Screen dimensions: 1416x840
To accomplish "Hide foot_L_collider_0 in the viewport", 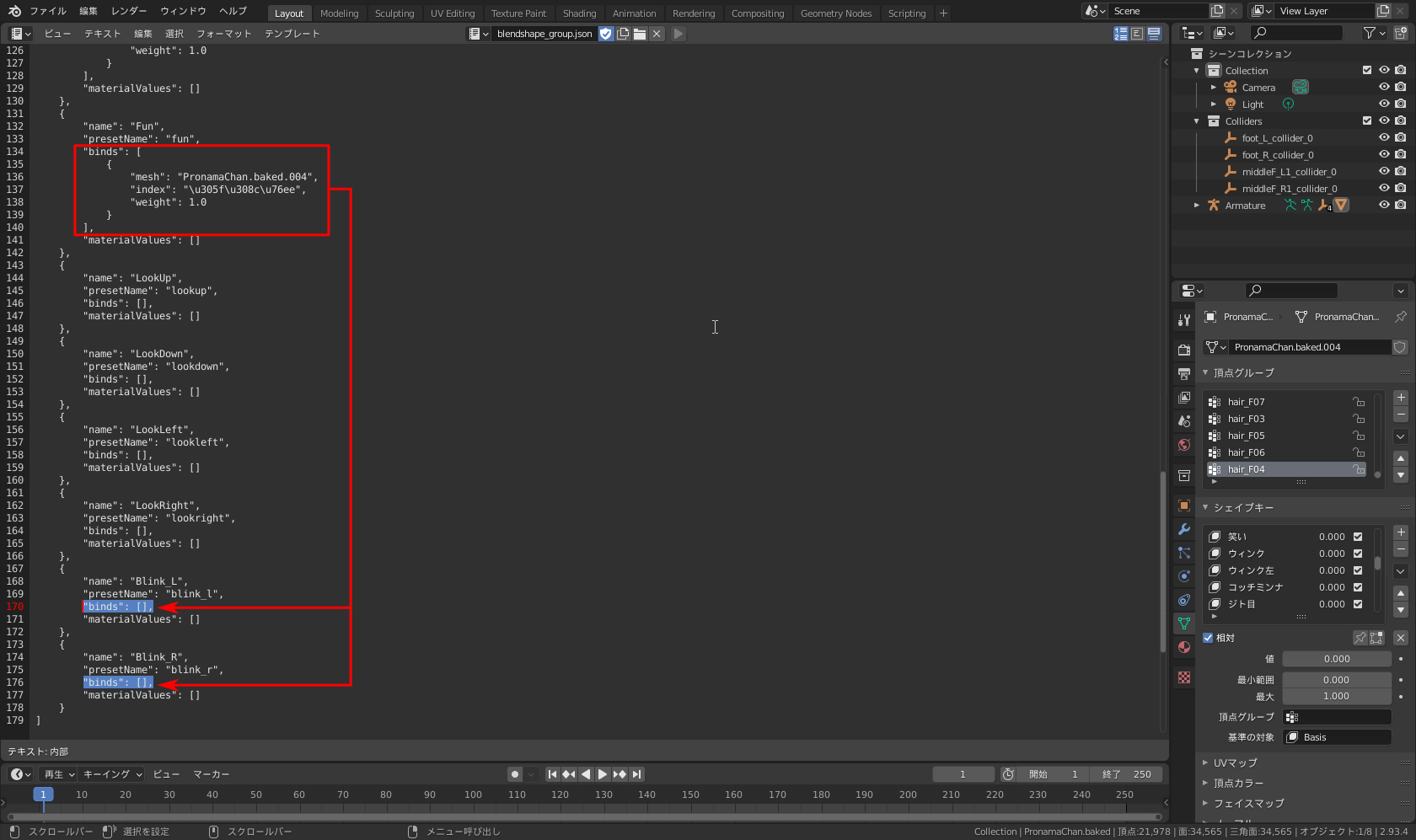I will pyautogui.click(x=1384, y=137).
